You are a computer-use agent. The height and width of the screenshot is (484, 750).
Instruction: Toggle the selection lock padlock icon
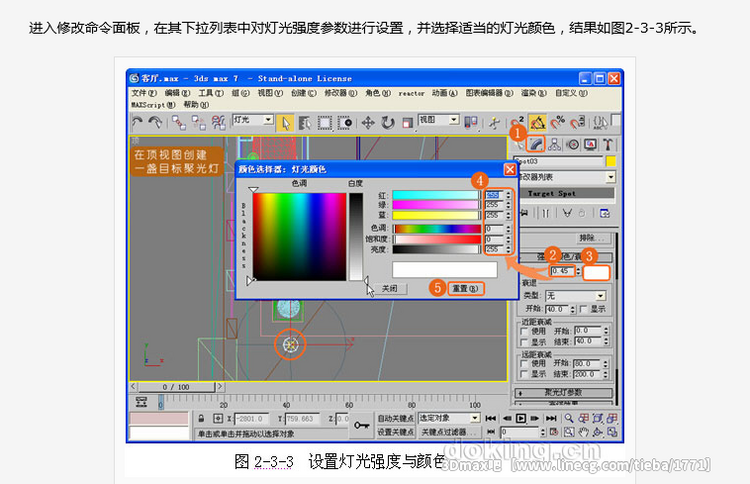click(202, 418)
